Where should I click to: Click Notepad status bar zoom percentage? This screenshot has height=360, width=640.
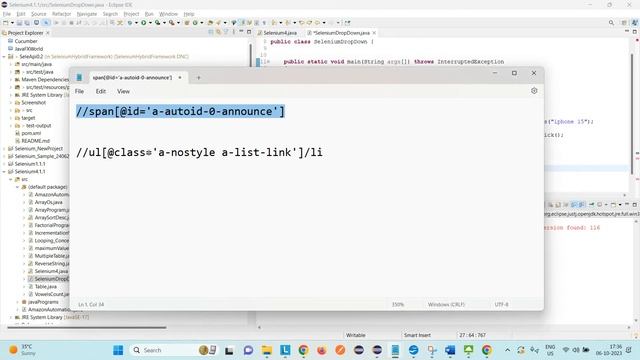[398, 304]
